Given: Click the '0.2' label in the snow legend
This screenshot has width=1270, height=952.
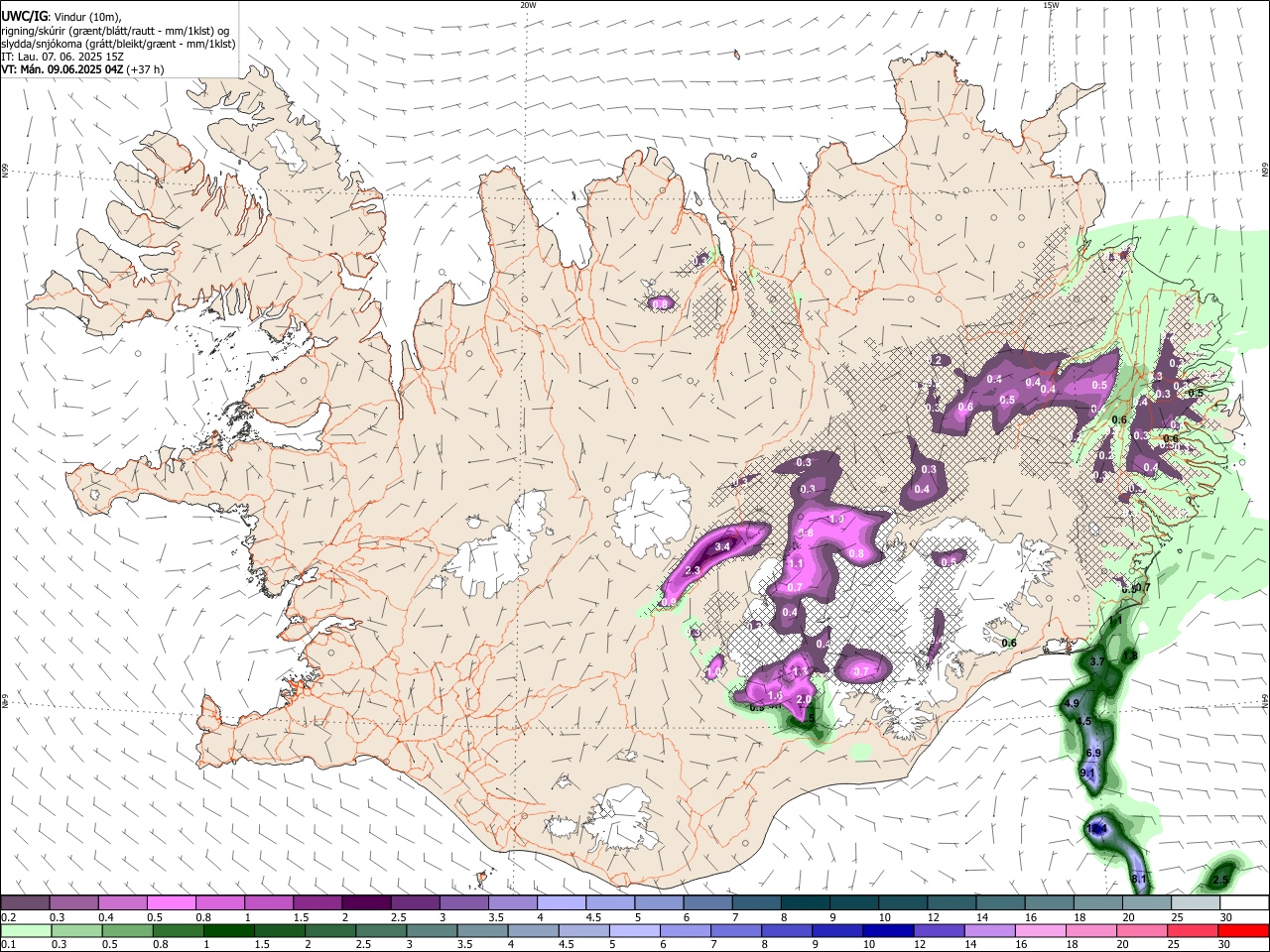Looking at the screenshot, I should tap(9, 917).
